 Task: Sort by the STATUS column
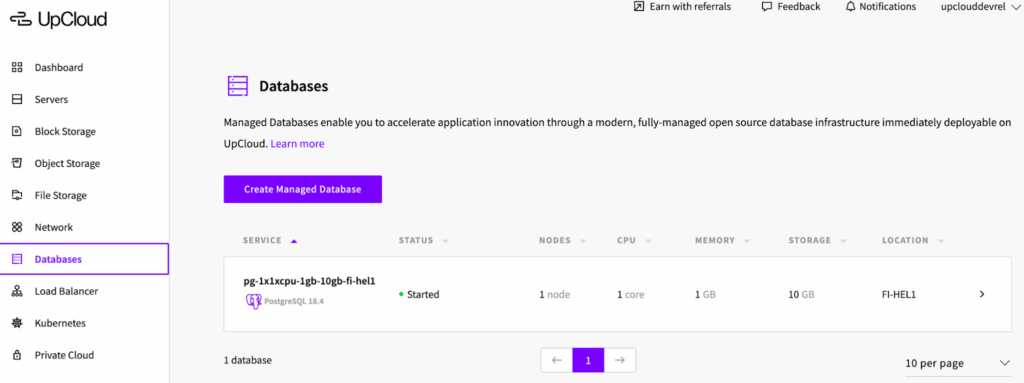point(423,241)
